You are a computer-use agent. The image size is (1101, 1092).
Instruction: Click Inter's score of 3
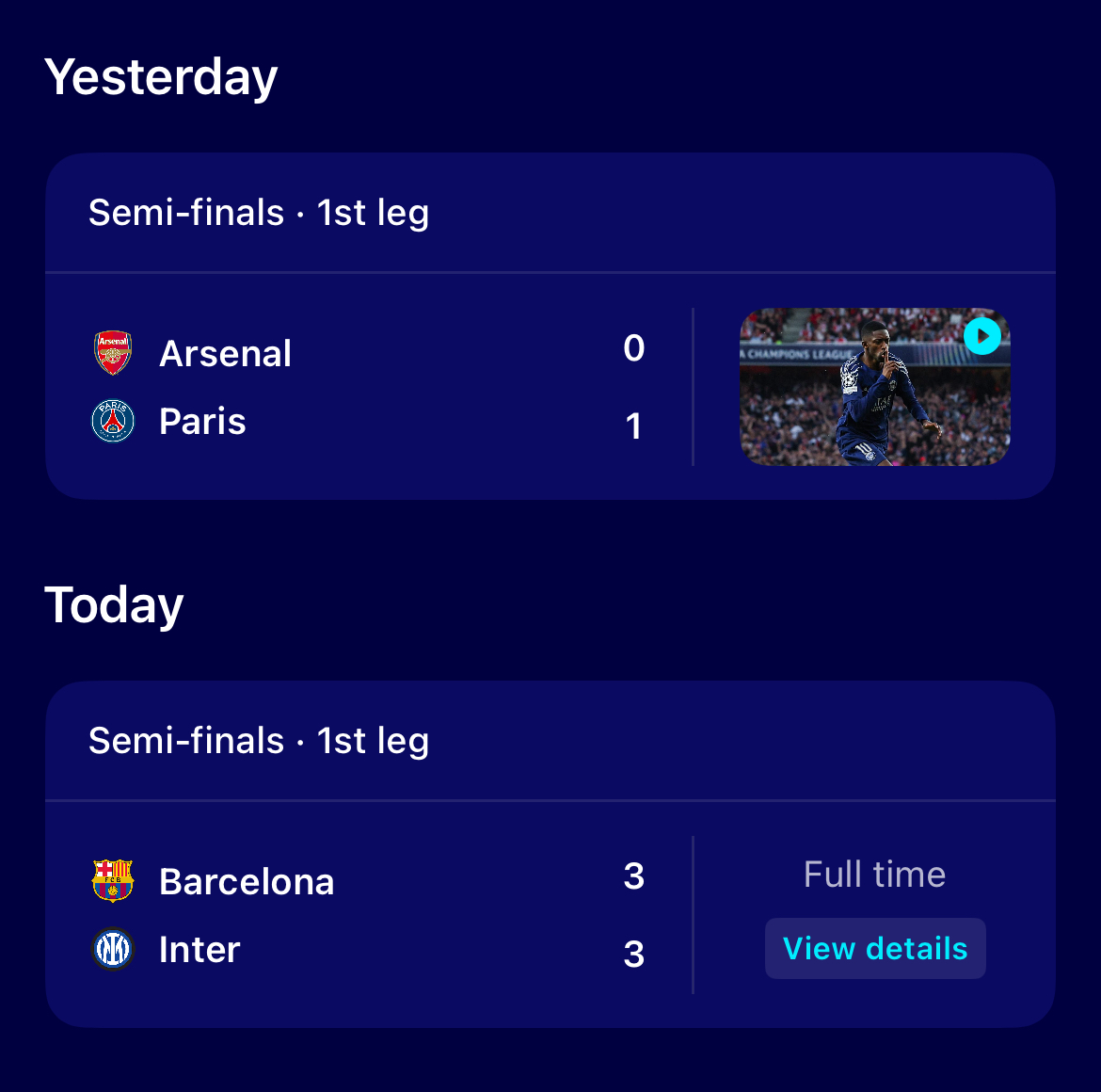tap(633, 955)
